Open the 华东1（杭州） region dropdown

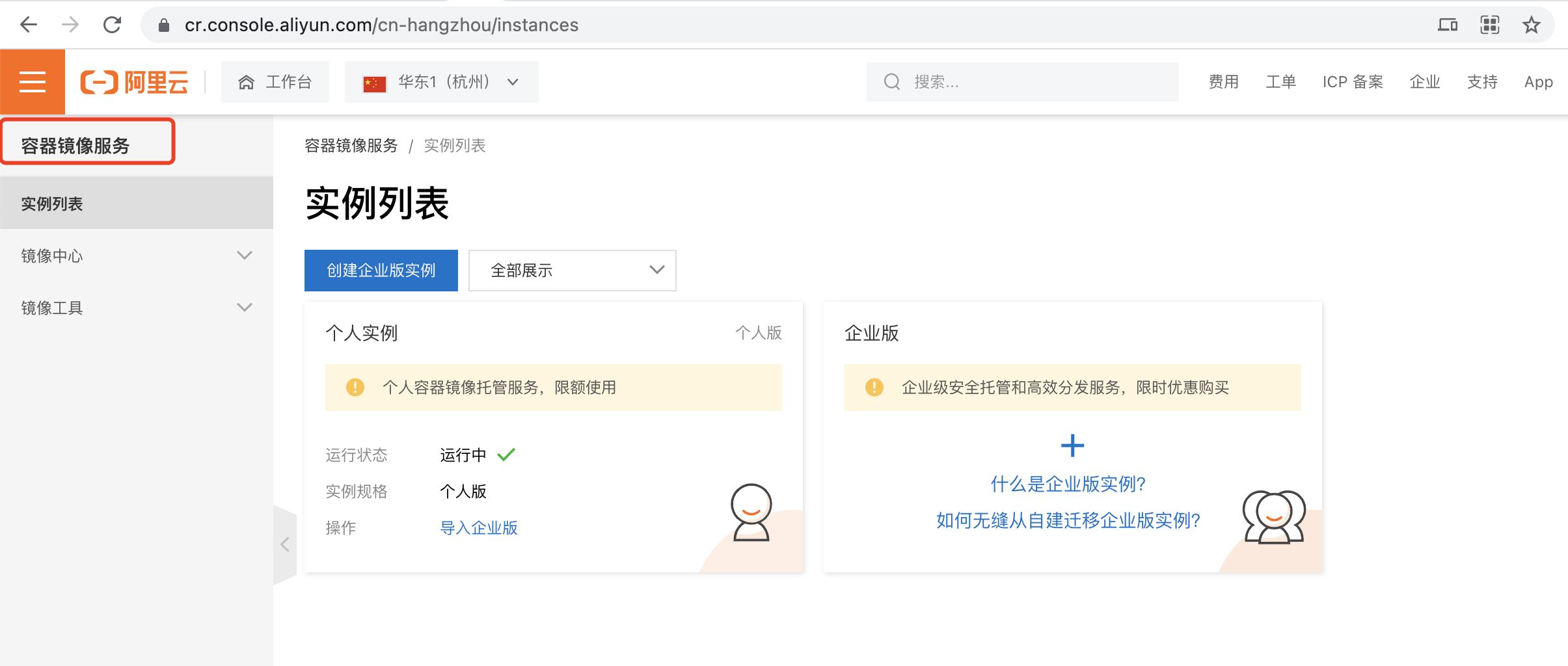(441, 82)
